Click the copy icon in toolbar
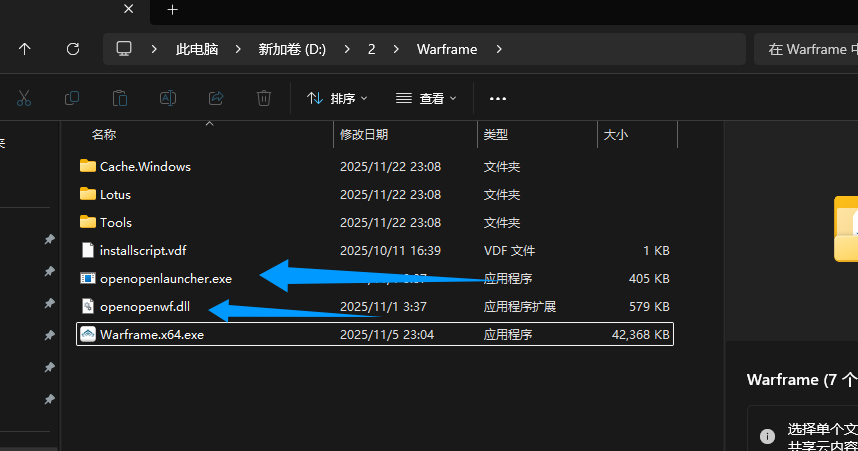 (x=72, y=98)
